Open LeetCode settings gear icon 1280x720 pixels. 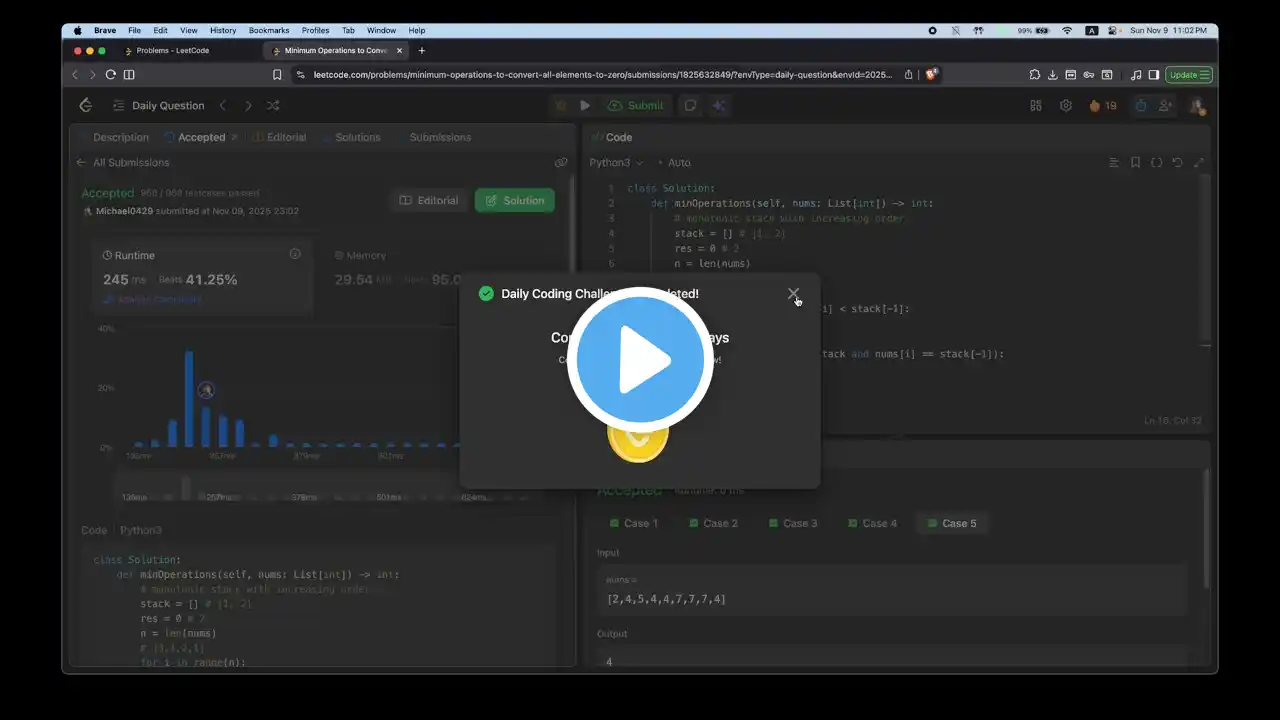pos(1066,105)
